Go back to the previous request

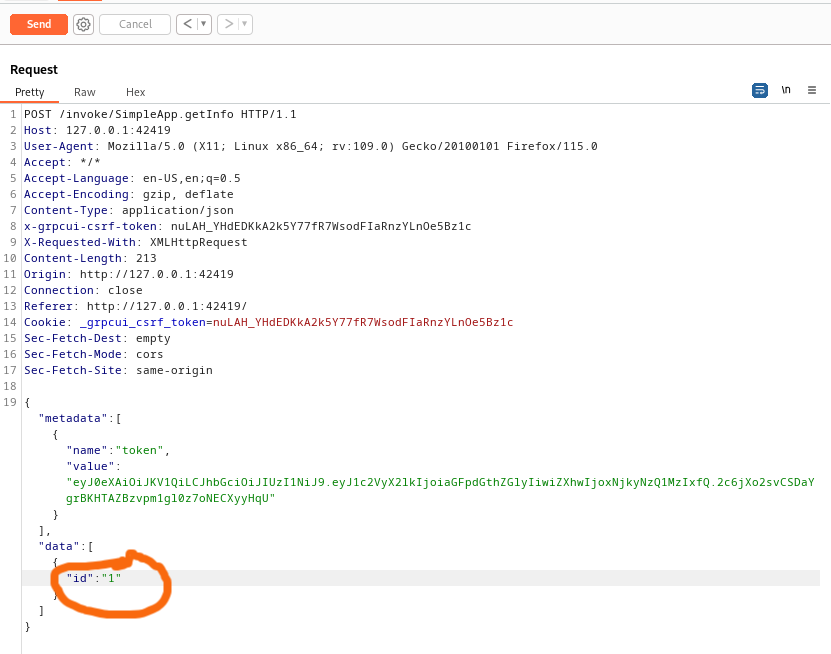[x=187, y=24]
